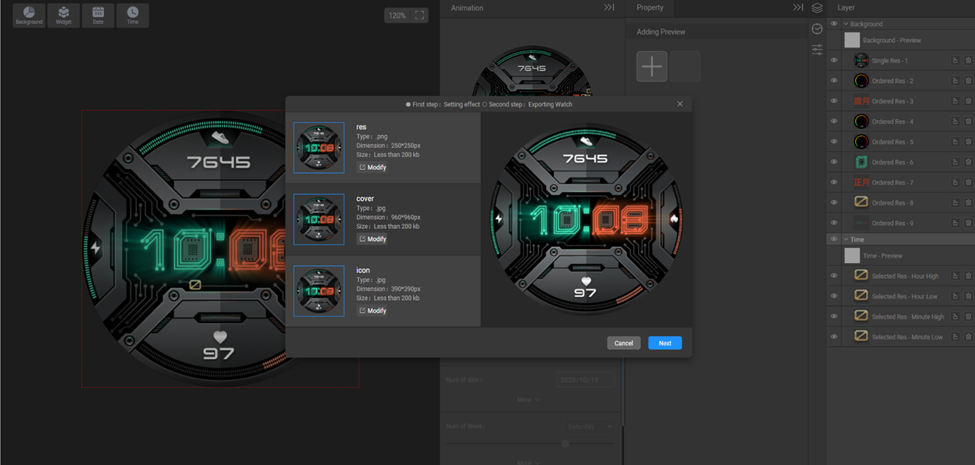975x465 pixels.
Task: Click the Date tool icon
Action: [x=98, y=15]
